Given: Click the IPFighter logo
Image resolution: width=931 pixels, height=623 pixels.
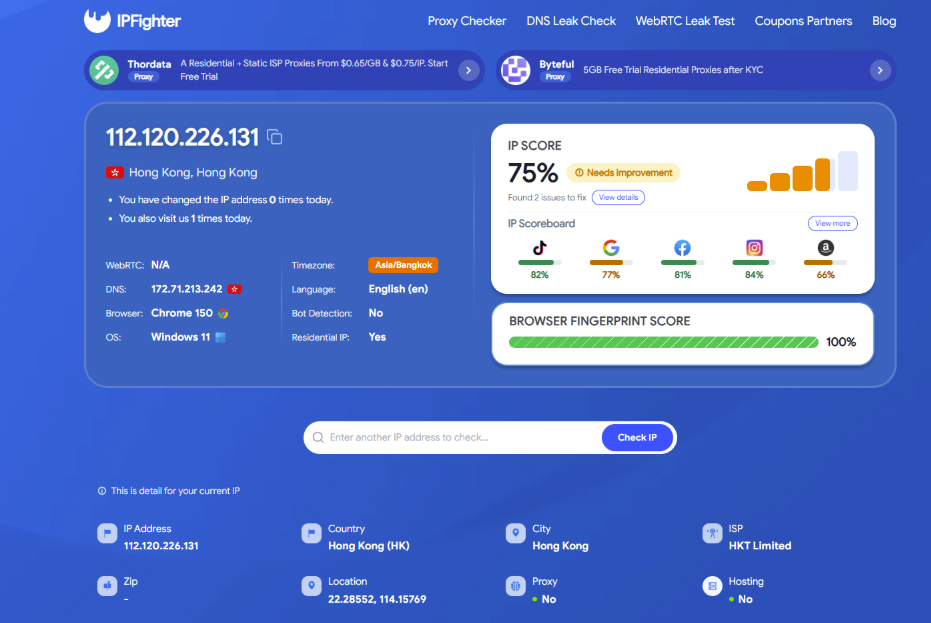Looking at the screenshot, I should 132,21.
